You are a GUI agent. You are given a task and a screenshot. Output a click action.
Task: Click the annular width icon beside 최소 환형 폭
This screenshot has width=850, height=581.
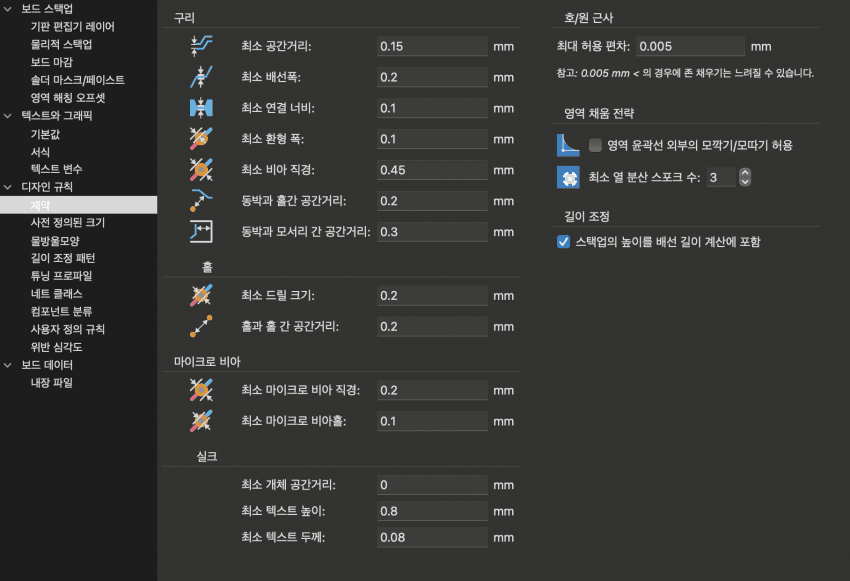pos(201,139)
